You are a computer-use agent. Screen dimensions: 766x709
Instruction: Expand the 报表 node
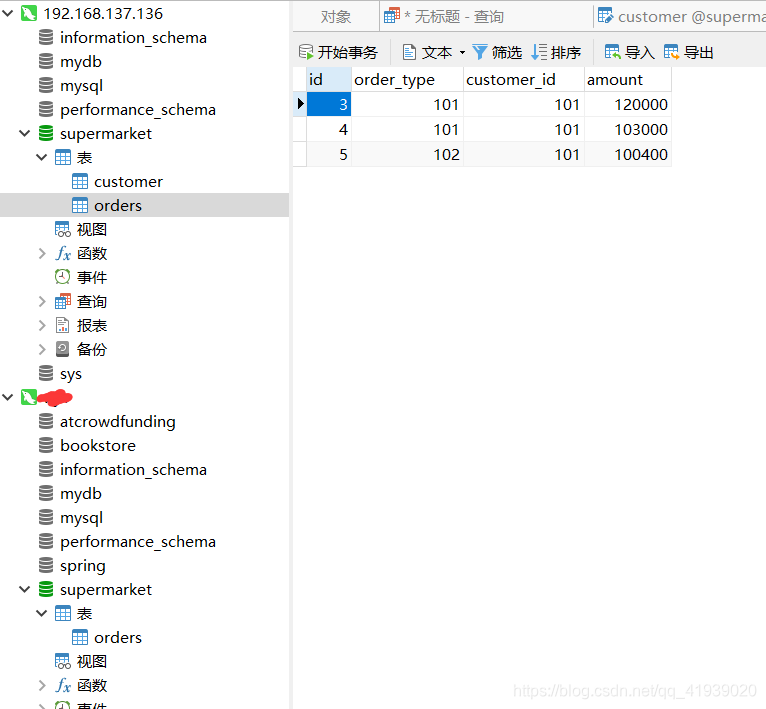(x=42, y=325)
